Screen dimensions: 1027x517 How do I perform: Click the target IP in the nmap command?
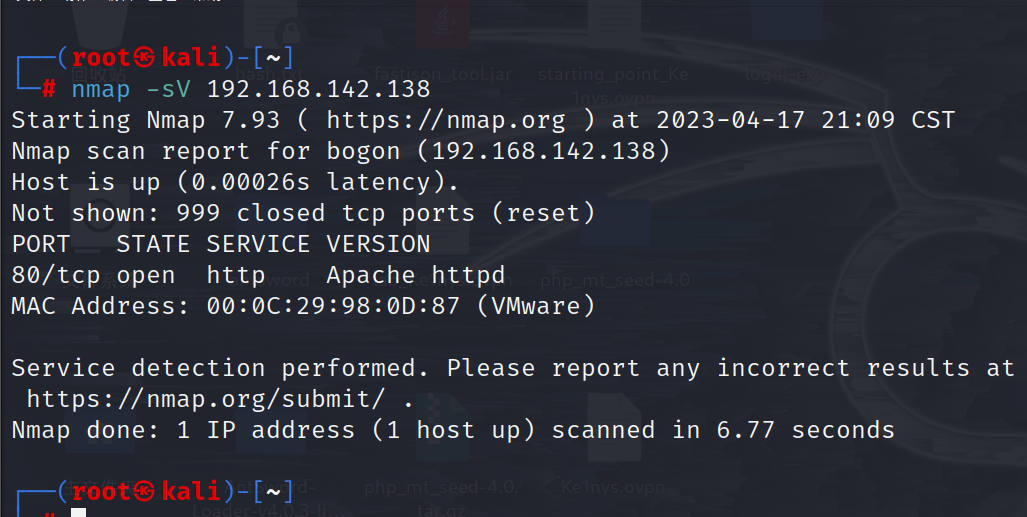point(318,89)
